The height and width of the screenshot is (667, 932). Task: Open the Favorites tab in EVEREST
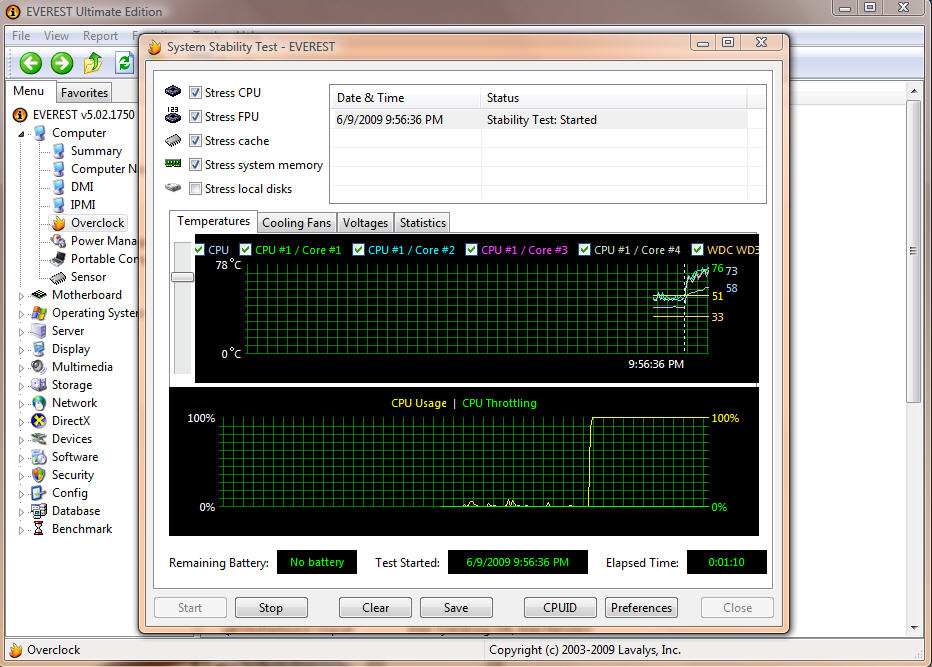coord(84,93)
